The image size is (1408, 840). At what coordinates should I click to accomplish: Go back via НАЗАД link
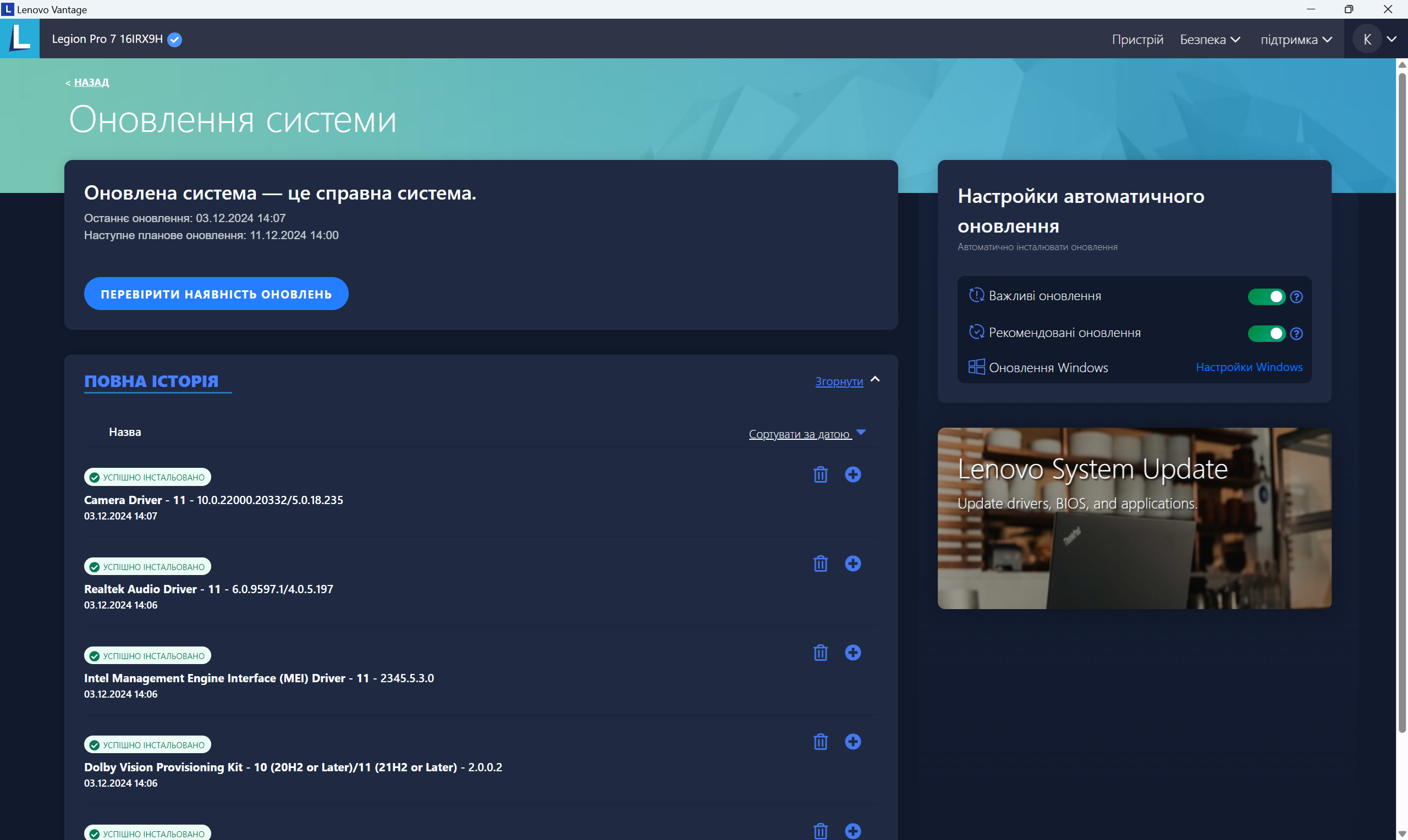tap(91, 82)
